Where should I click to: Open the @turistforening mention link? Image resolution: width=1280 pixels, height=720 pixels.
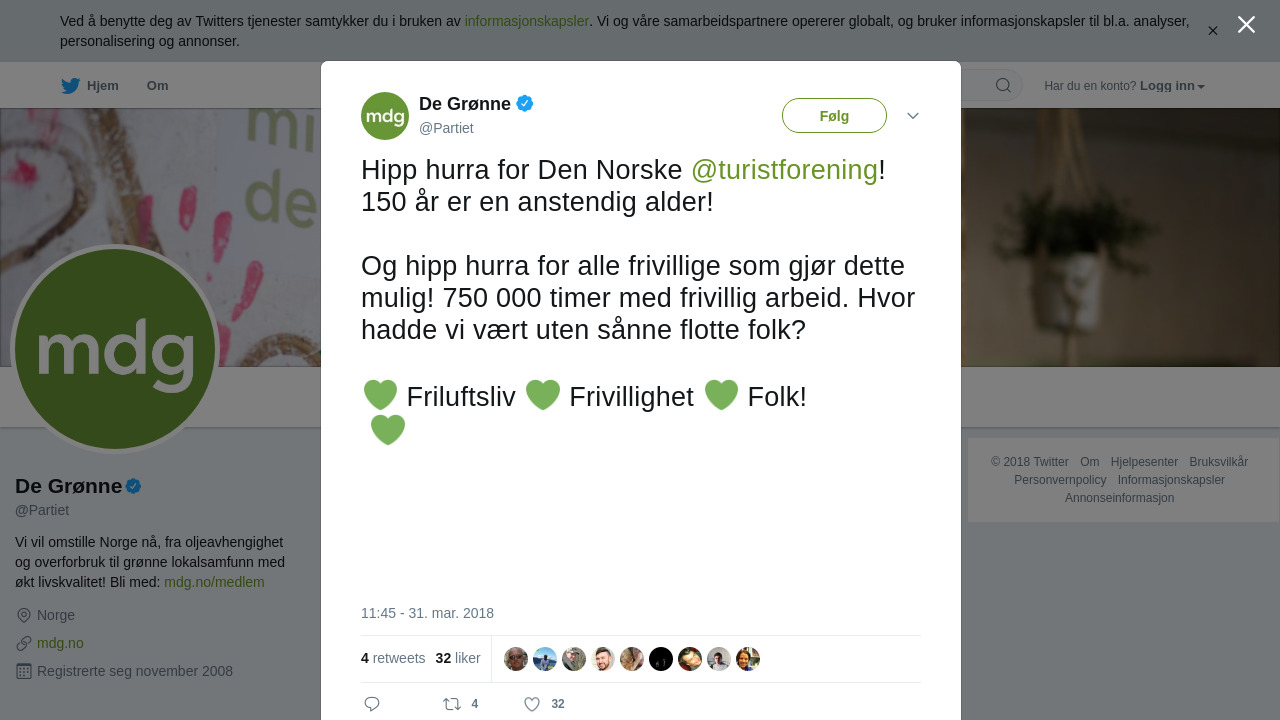pyautogui.click(x=784, y=170)
